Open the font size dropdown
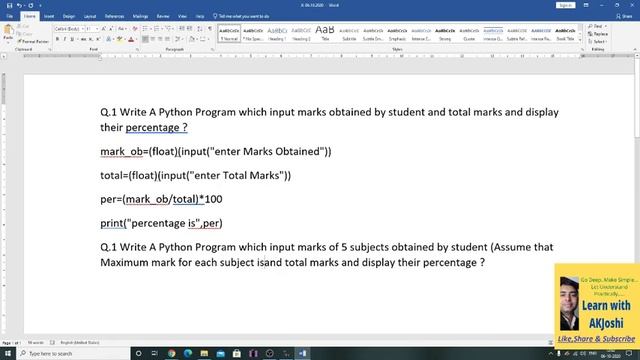The width and height of the screenshot is (640, 360). click(97, 29)
